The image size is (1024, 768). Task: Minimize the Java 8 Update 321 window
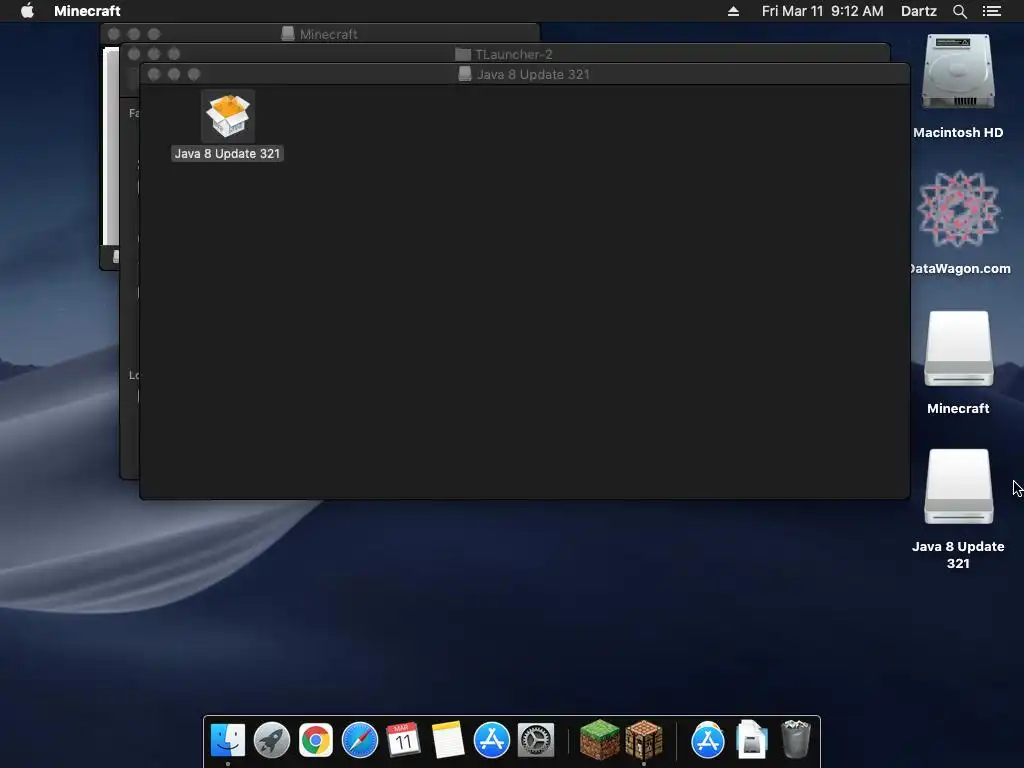click(x=174, y=74)
